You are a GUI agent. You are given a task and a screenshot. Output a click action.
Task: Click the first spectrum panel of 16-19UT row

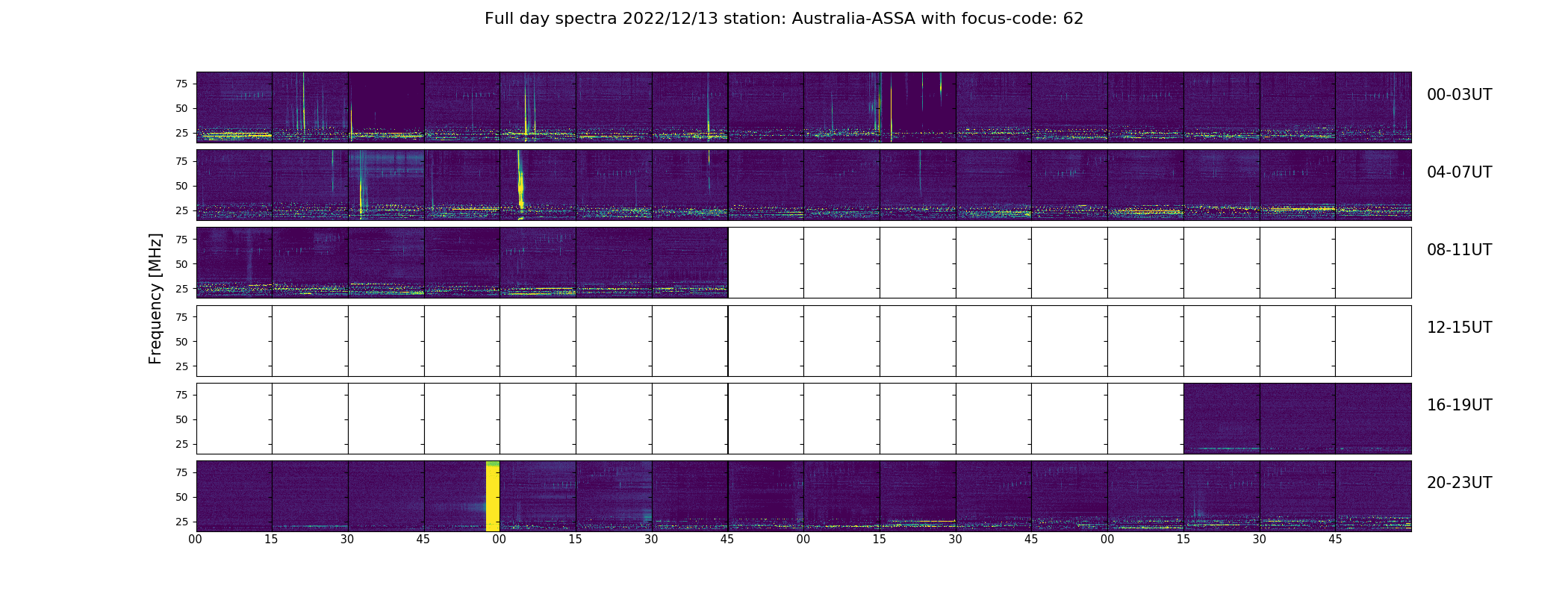tap(1222, 419)
